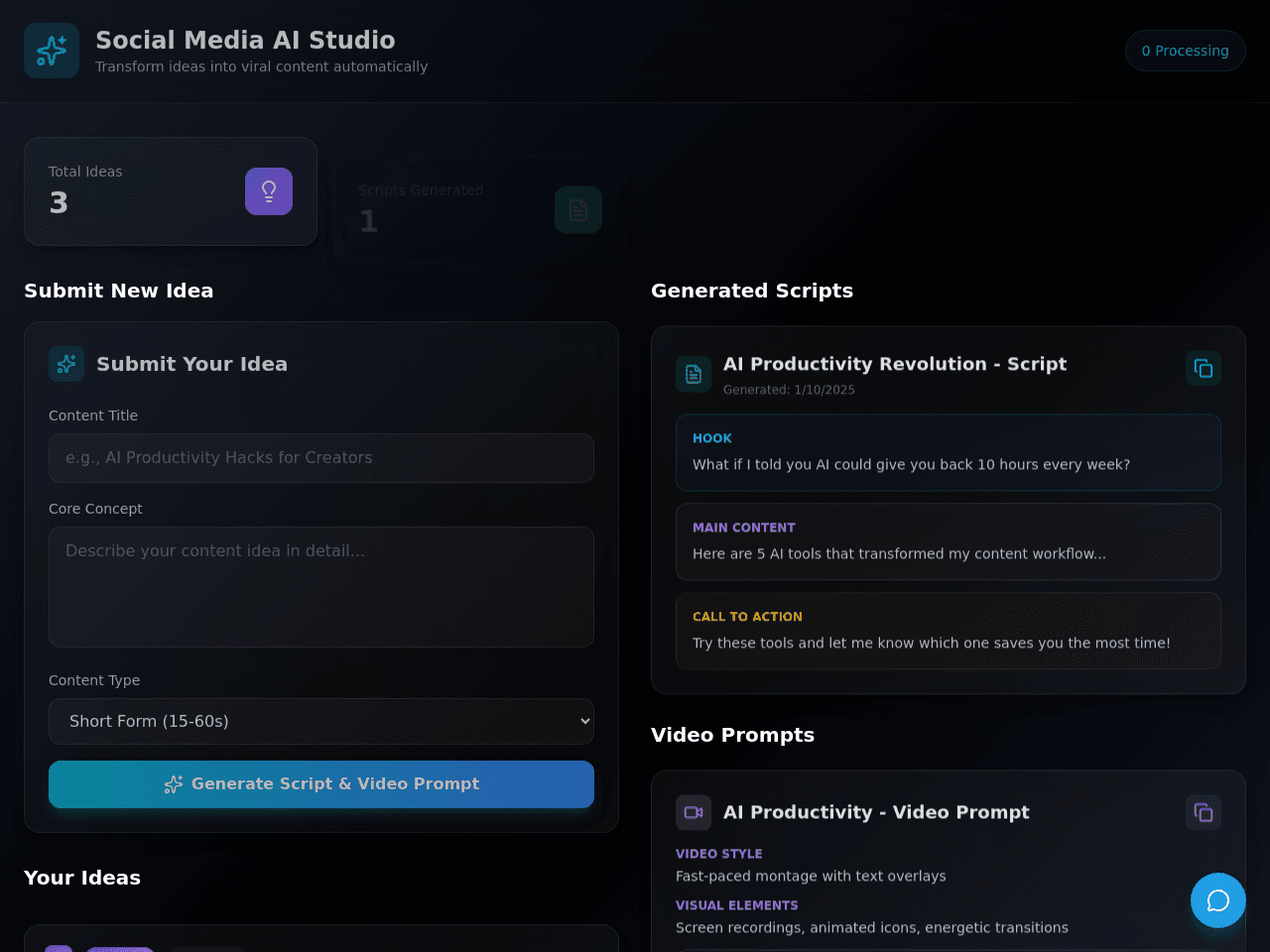Screen dimensions: 1270x952
Task: Open the chat bubble floating button
Action: click(1218, 900)
